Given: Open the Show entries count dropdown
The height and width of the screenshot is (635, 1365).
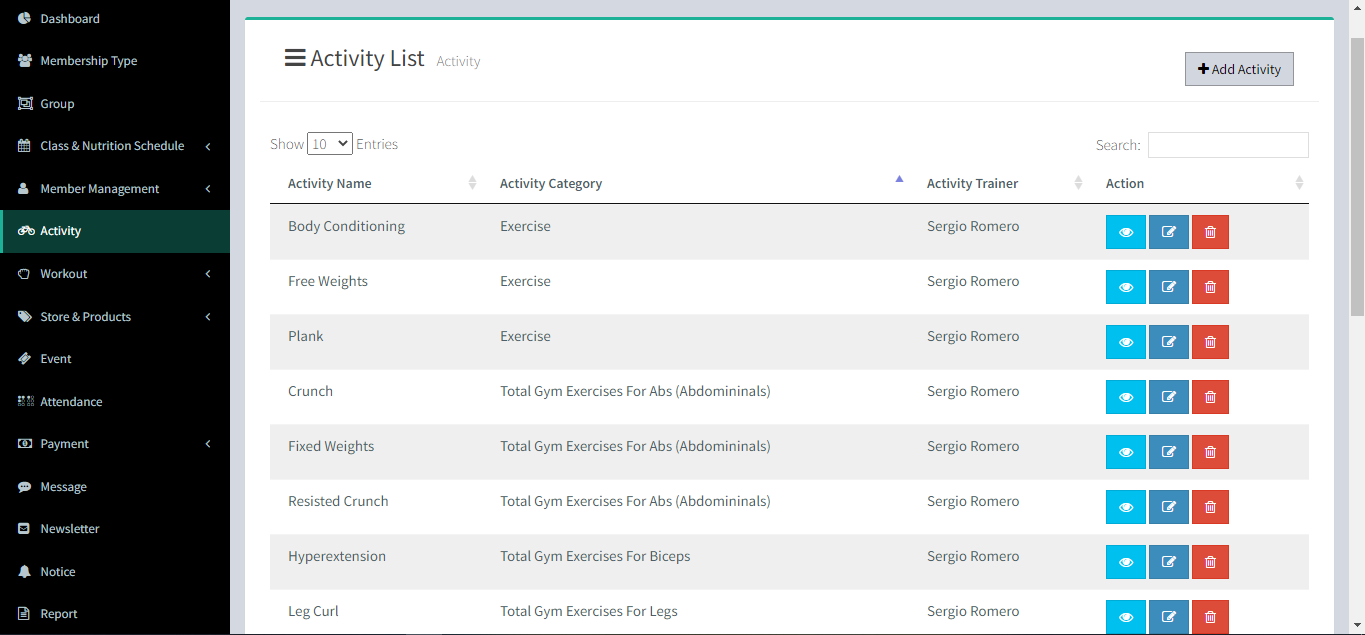Looking at the screenshot, I should 329,144.
